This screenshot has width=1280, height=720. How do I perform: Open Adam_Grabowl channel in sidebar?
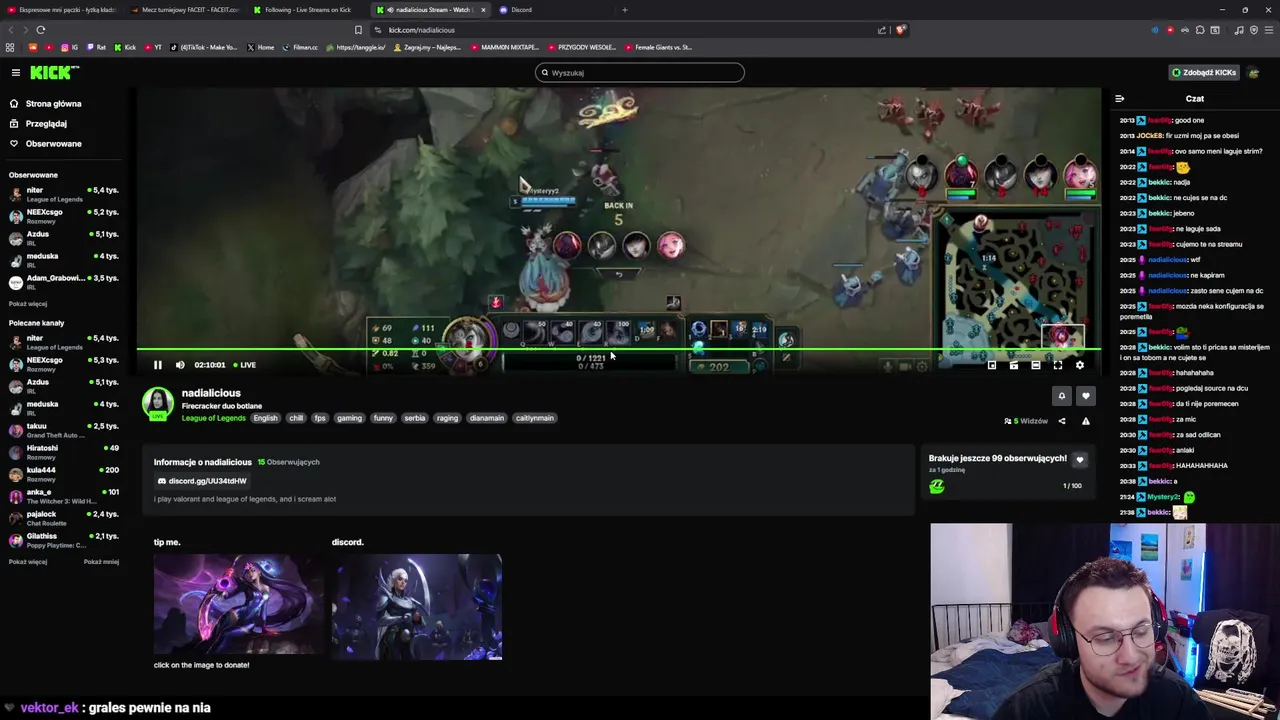[x=63, y=282]
